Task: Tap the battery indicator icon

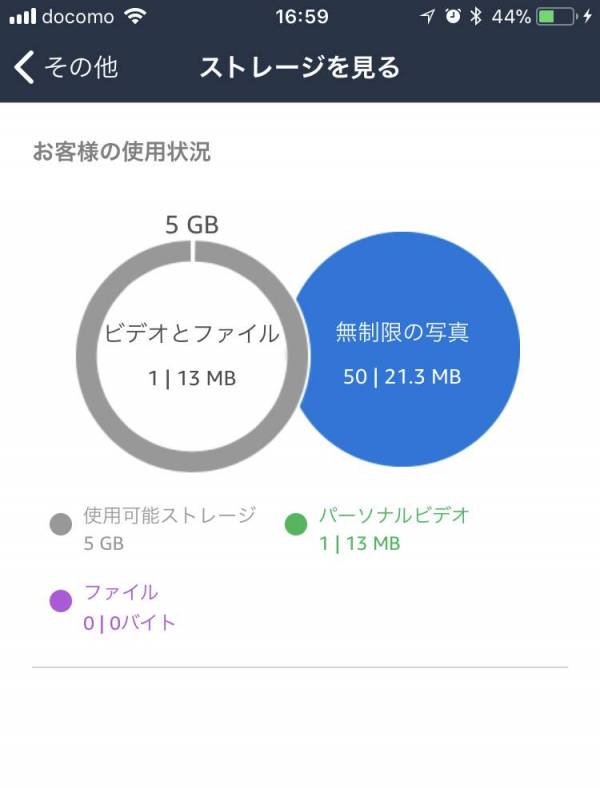Action: (x=556, y=17)
